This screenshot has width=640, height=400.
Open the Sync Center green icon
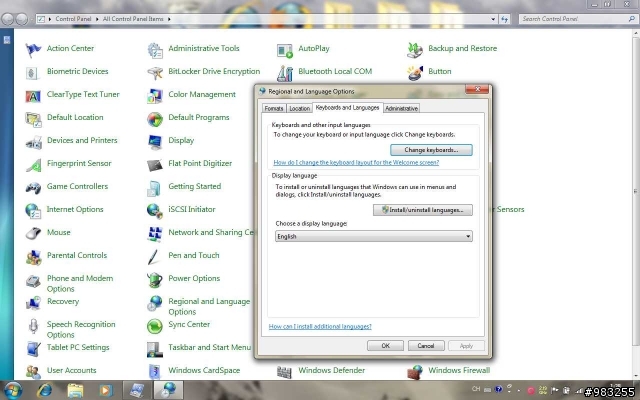tap(155, 326)
